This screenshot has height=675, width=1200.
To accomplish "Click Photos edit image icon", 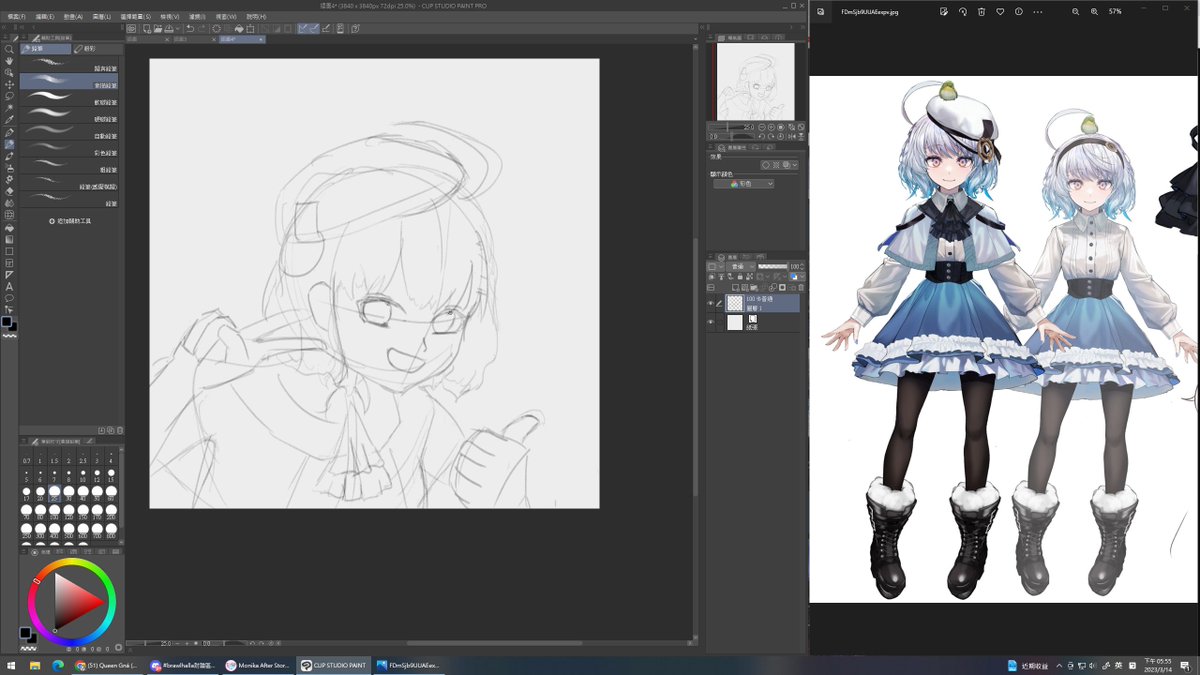I will [x=943, y=11].
